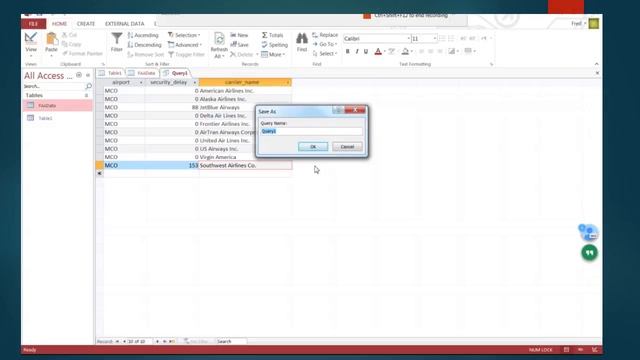
Task: Open the airport column header dropdown
Action: click(x=141, y=82)
